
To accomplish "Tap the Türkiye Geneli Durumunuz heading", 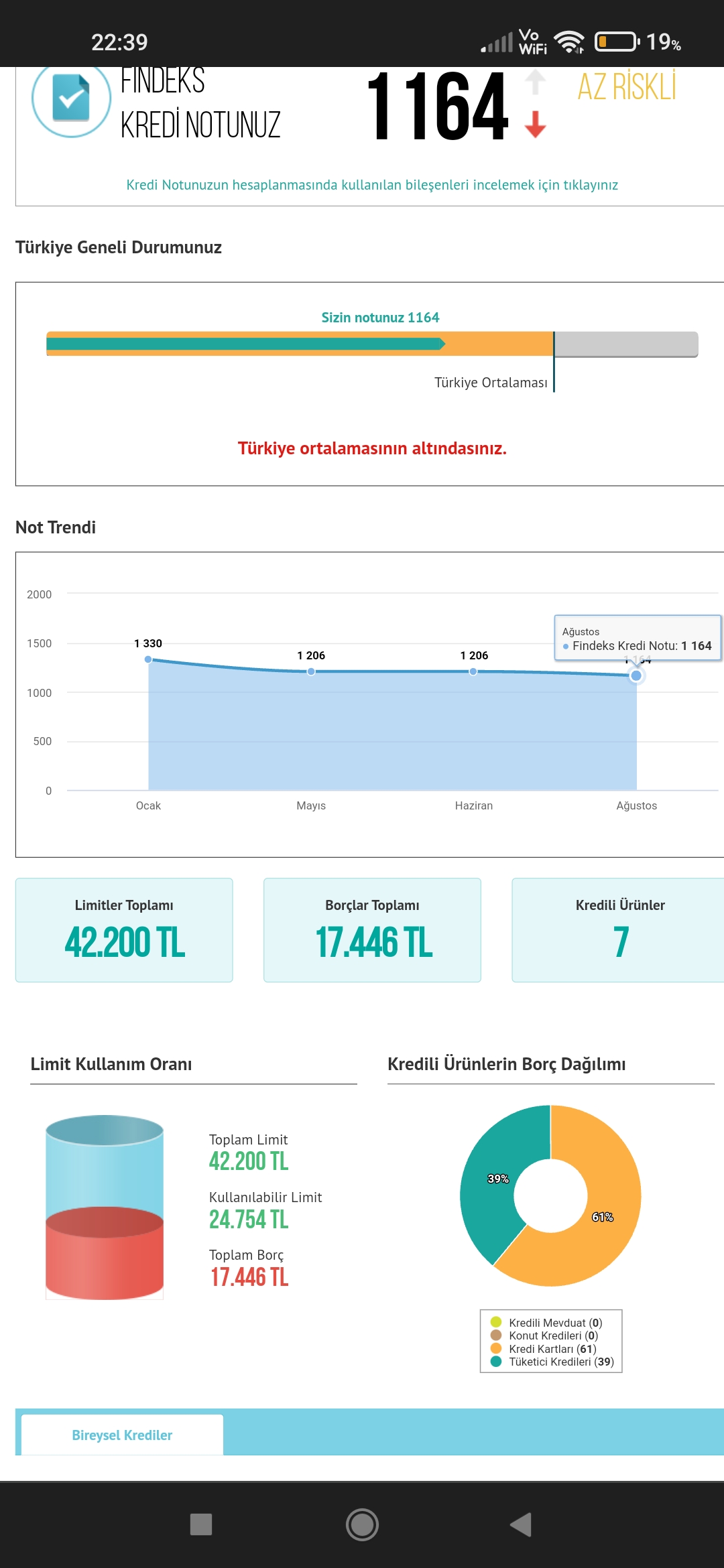I will pyautogui.click(x=119, y=247).
